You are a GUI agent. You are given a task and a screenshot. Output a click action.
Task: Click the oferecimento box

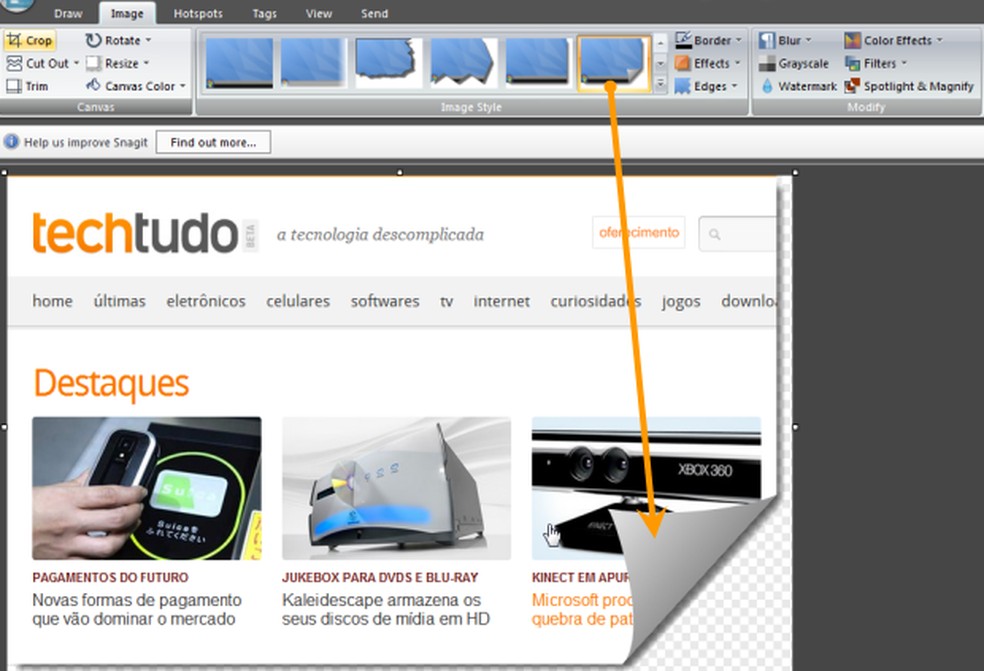coord(639,233)
